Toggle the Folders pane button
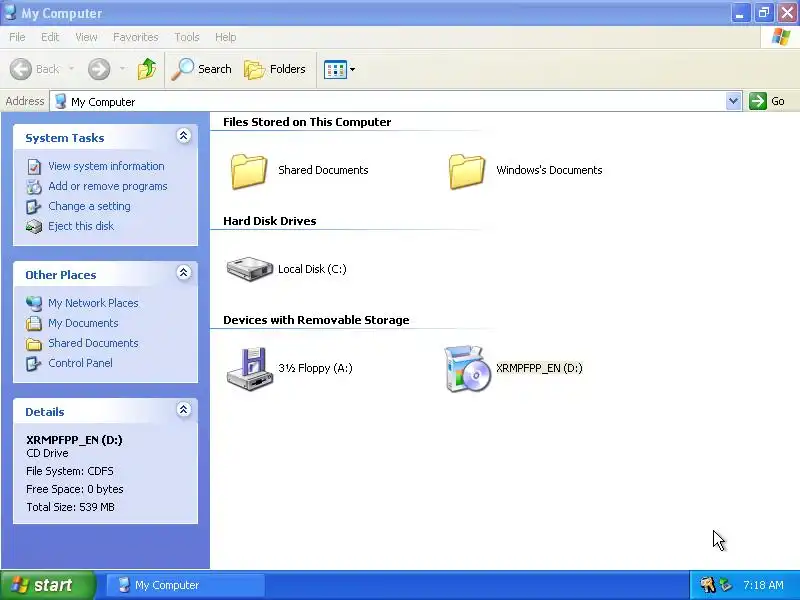800x600 pixels. click(274, 69)
